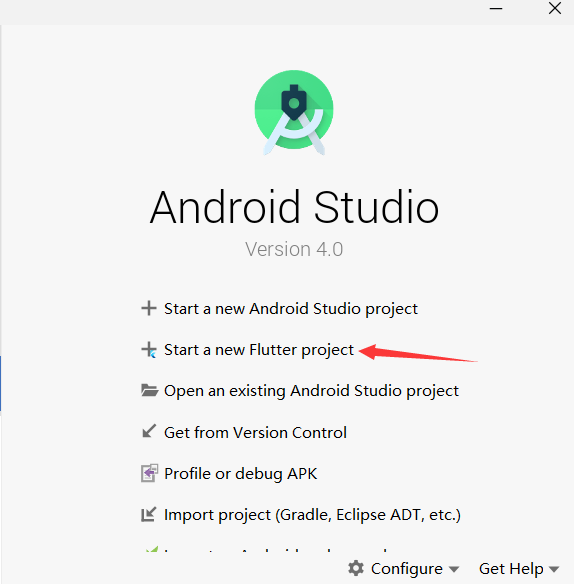Click the Get Help dropdown arrow

pos(554,569)
